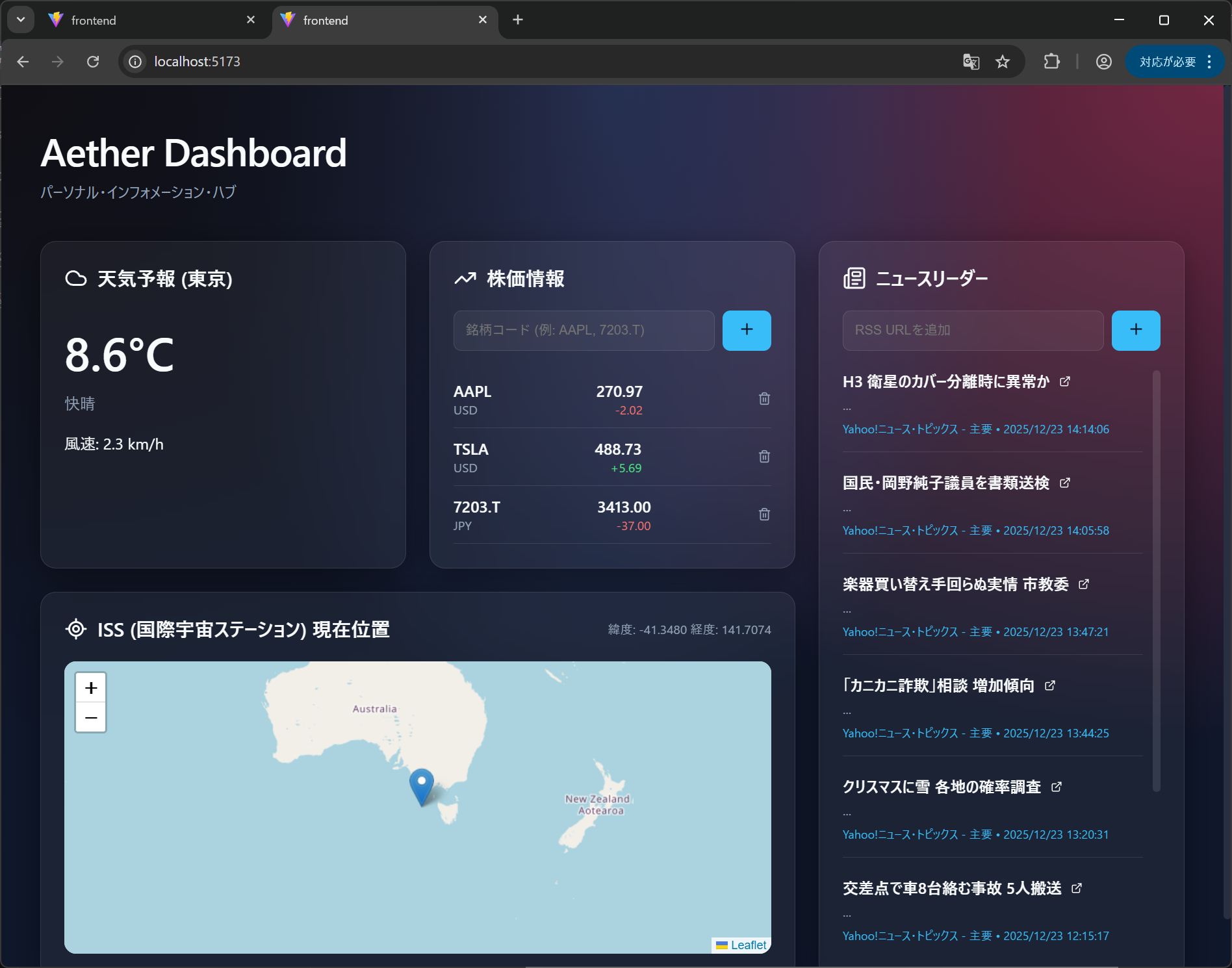The width and height of the screenshot is (1232, 968).
Task: Open the browser profile icon
Action: click(x=1103, y=62)
